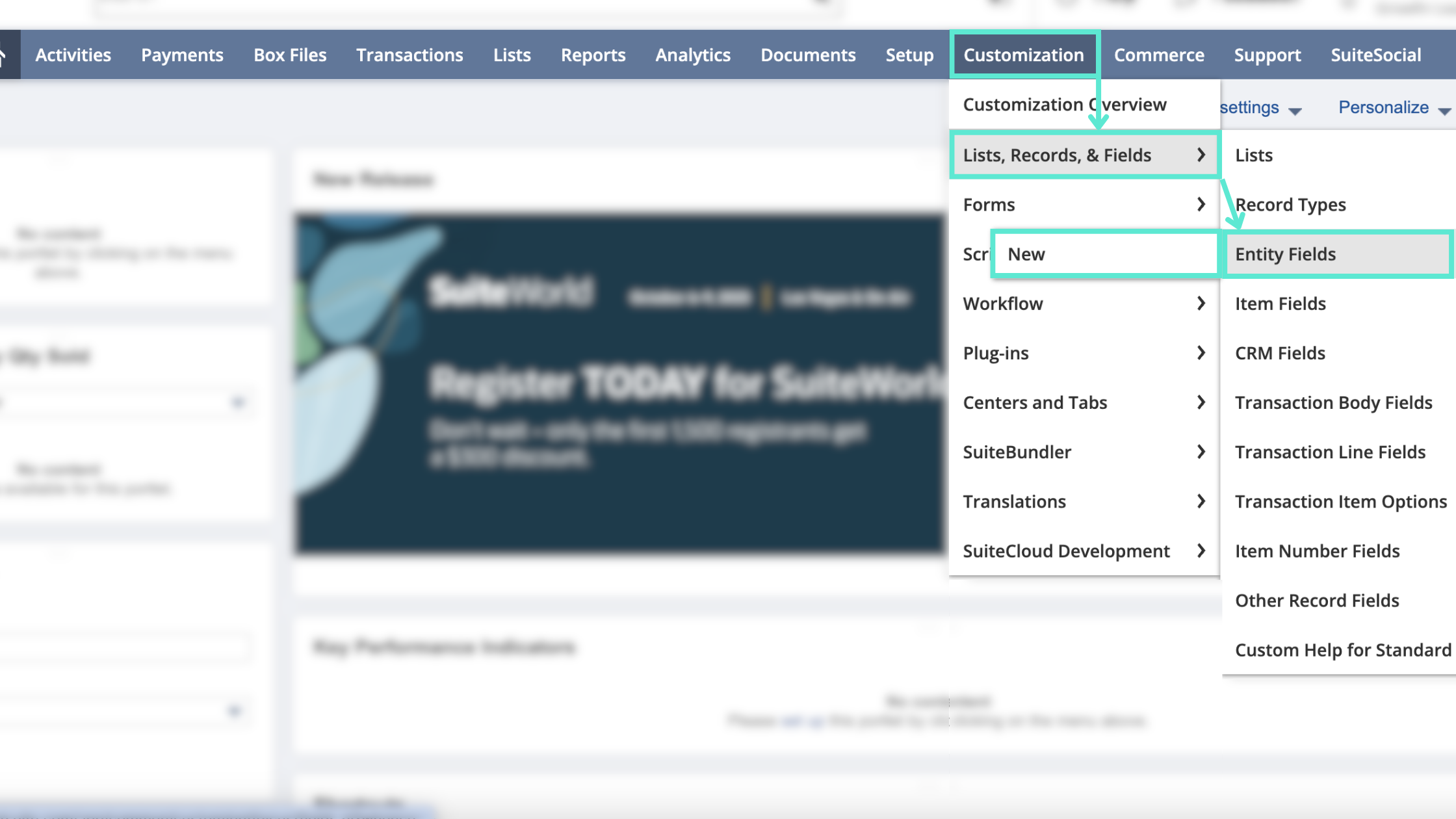This screenshot has width=1456, height=819.
Task: Open the Reports menu
Action: coord(593,55)
